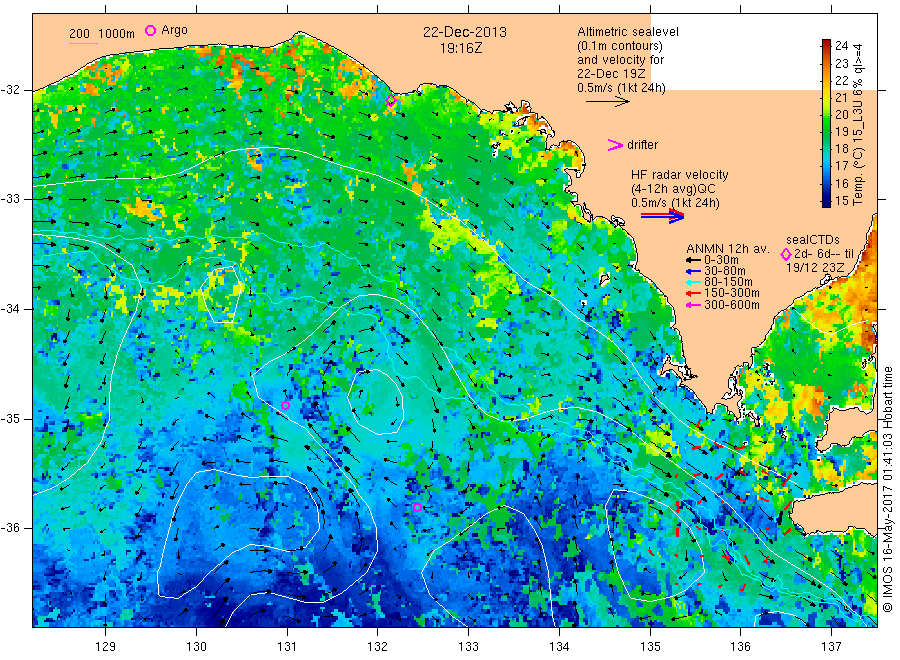Click the dark red top of temperature colorbar
The image size is (900, 660).
tap(826, 42)
